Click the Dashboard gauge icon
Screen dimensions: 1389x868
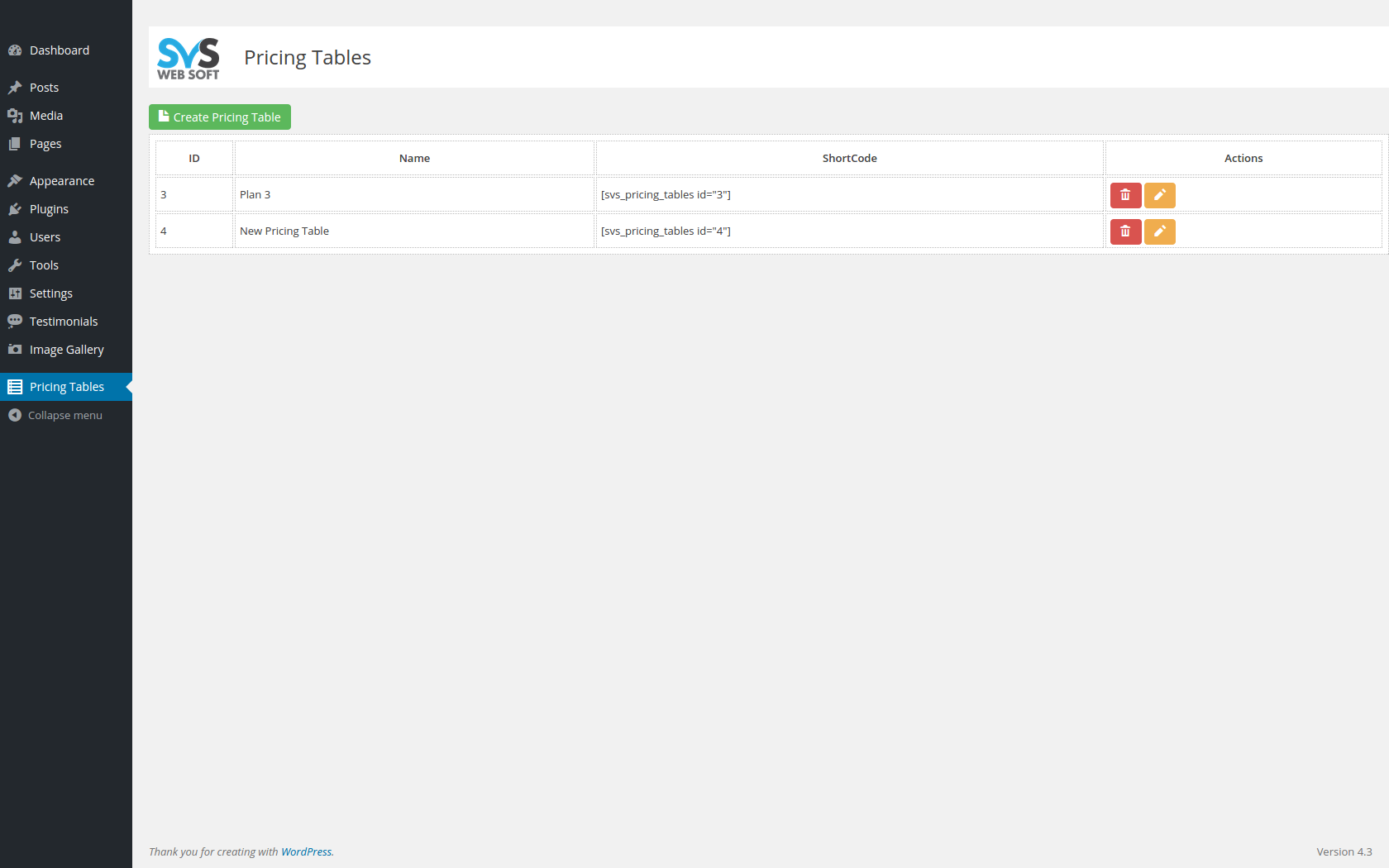(15, 50)
